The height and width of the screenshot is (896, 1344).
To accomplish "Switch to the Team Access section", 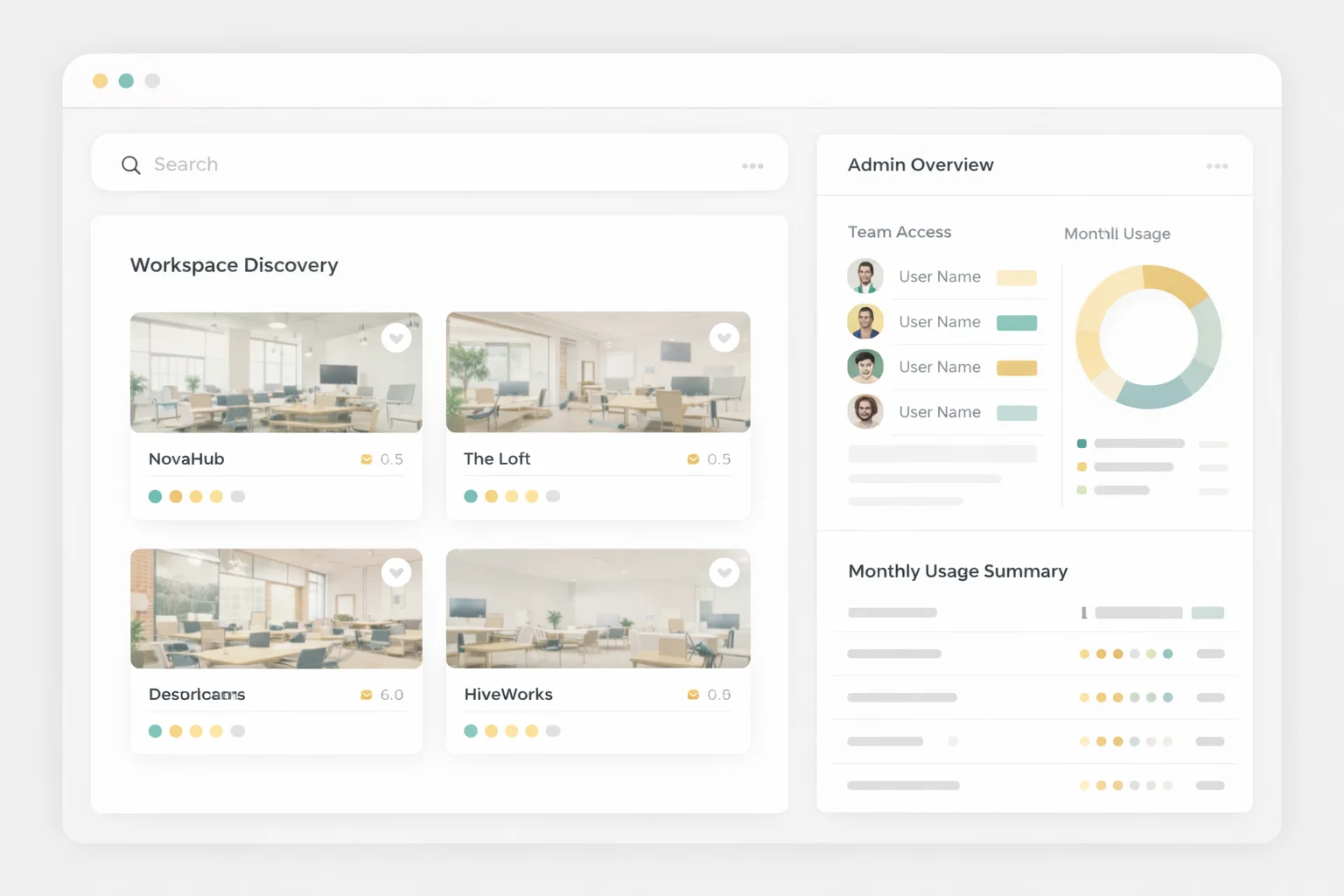I will (x=899, y=232).
